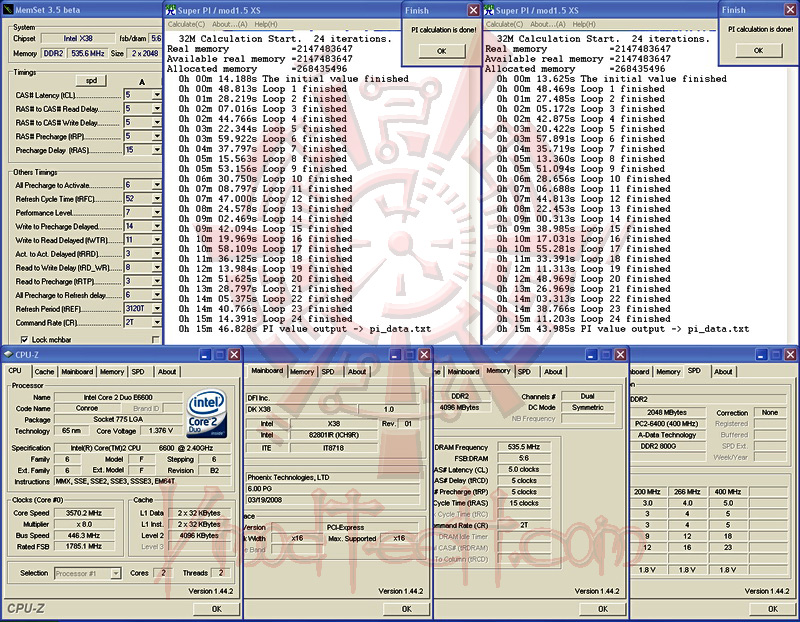The image size is (800, 622).
Task: Expand the Read to Precharge (tRTP) dropdown
Action: coord(157,281)
